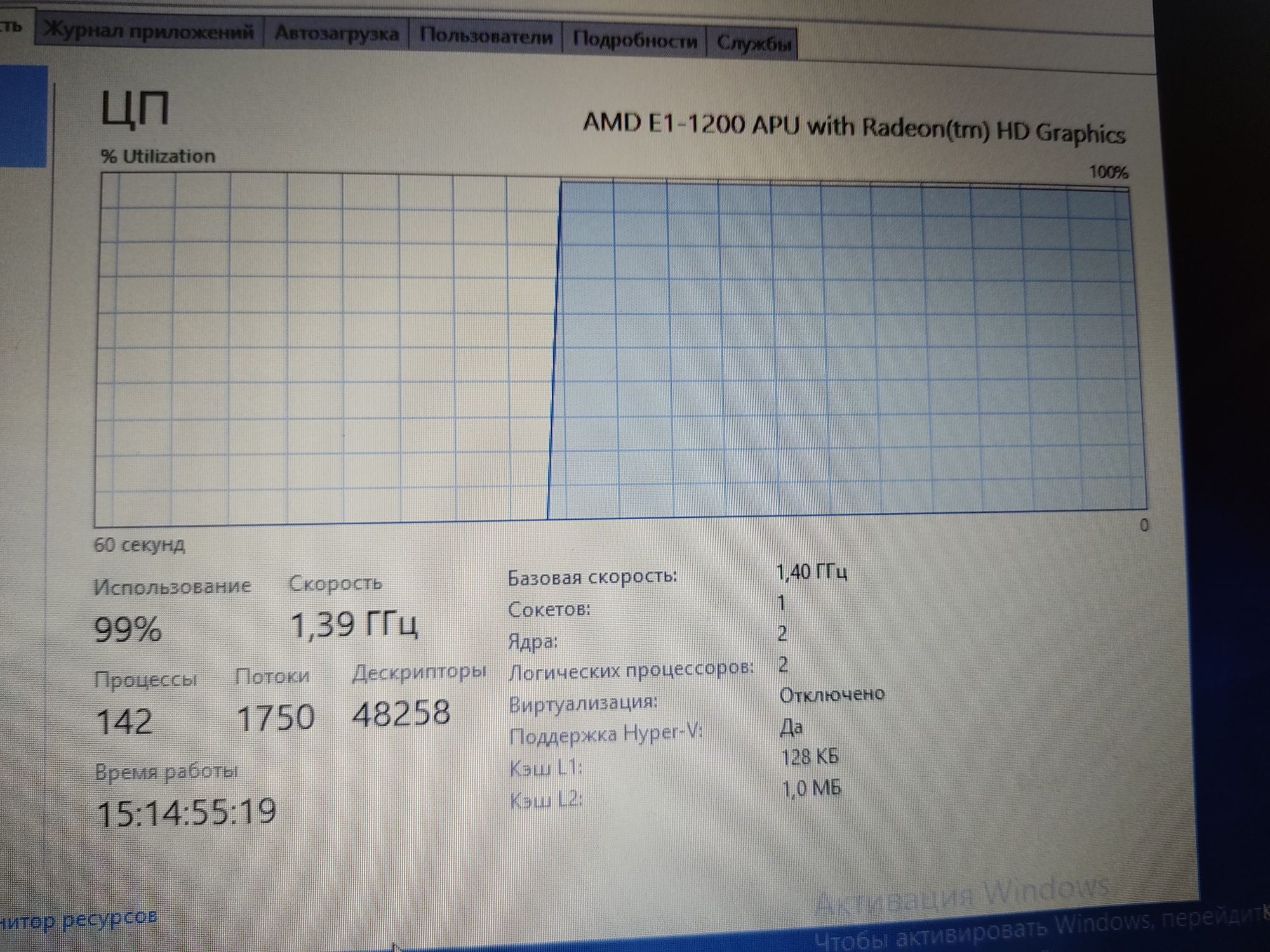Screen dimensions: 1270x952
Task: Click the 60 секунд graph label
Action: click(x=139, y=545)
